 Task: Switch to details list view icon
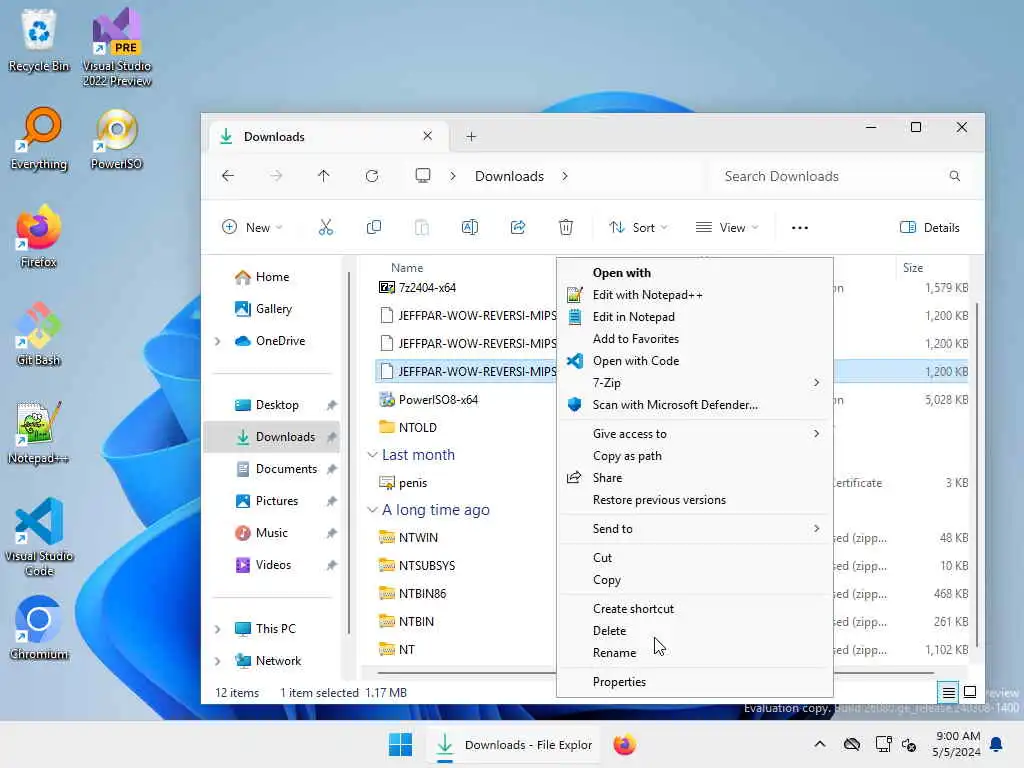coord(948,692)
